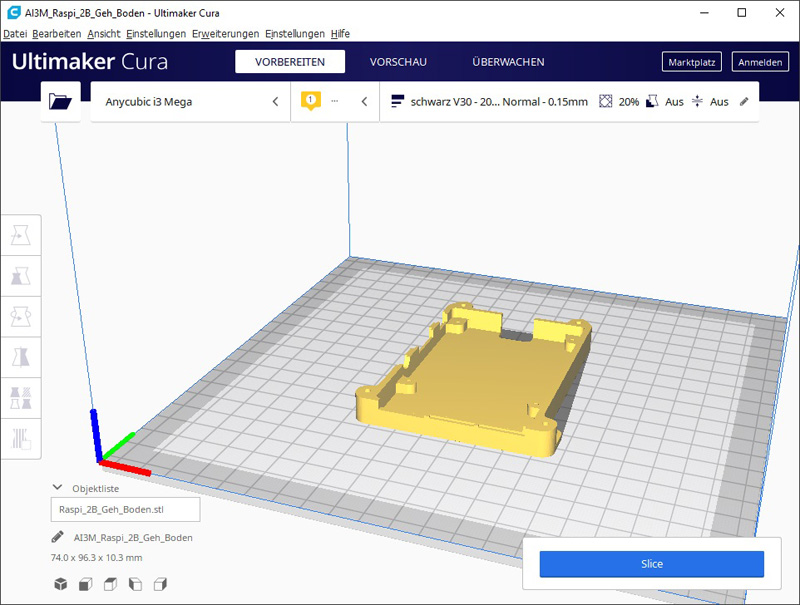Open second Einstellungen menu next to Hilfe
This screenshot has width=800, height=605.
click(x=294, y=34)
